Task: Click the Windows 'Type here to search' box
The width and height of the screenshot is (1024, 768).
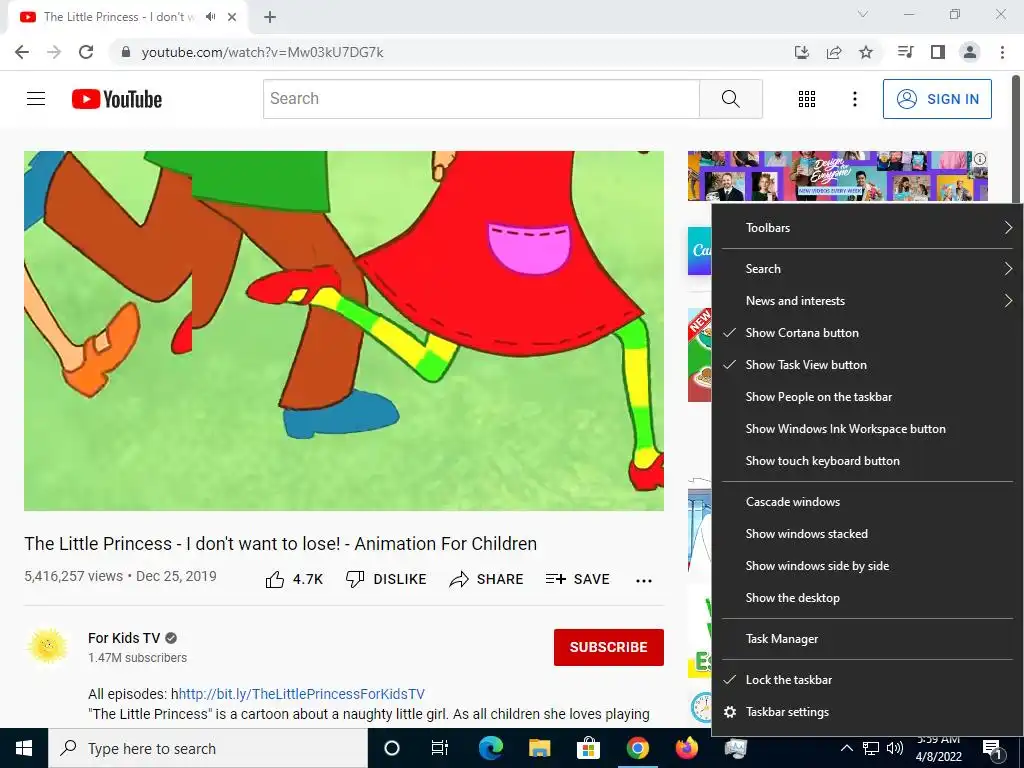Action: [208, 748]
